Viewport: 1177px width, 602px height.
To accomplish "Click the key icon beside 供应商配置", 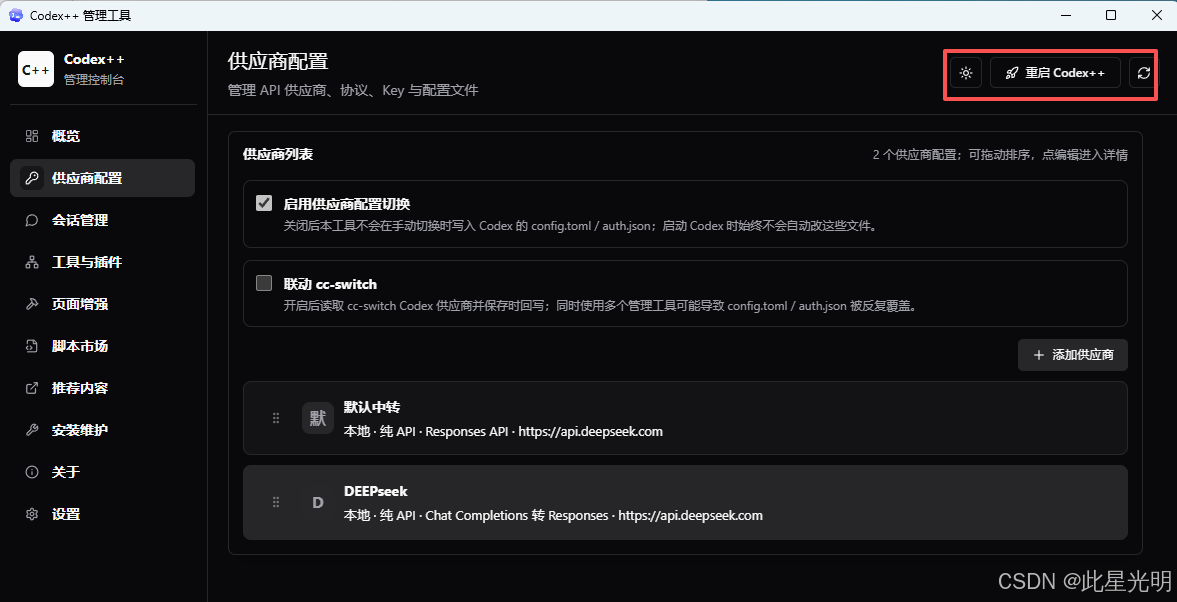I will coord(32,178).
